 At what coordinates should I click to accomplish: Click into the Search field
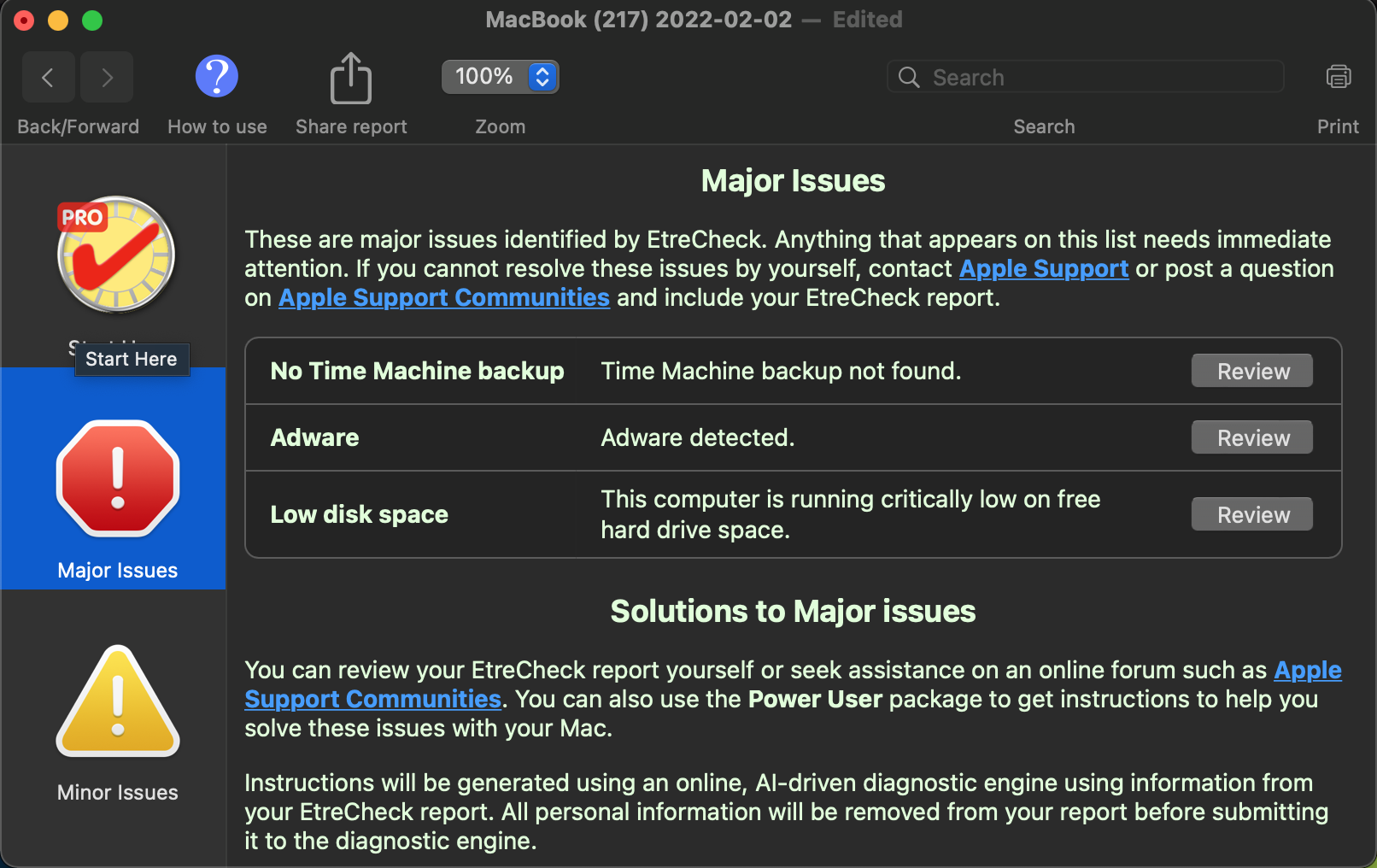[1086, 77]
